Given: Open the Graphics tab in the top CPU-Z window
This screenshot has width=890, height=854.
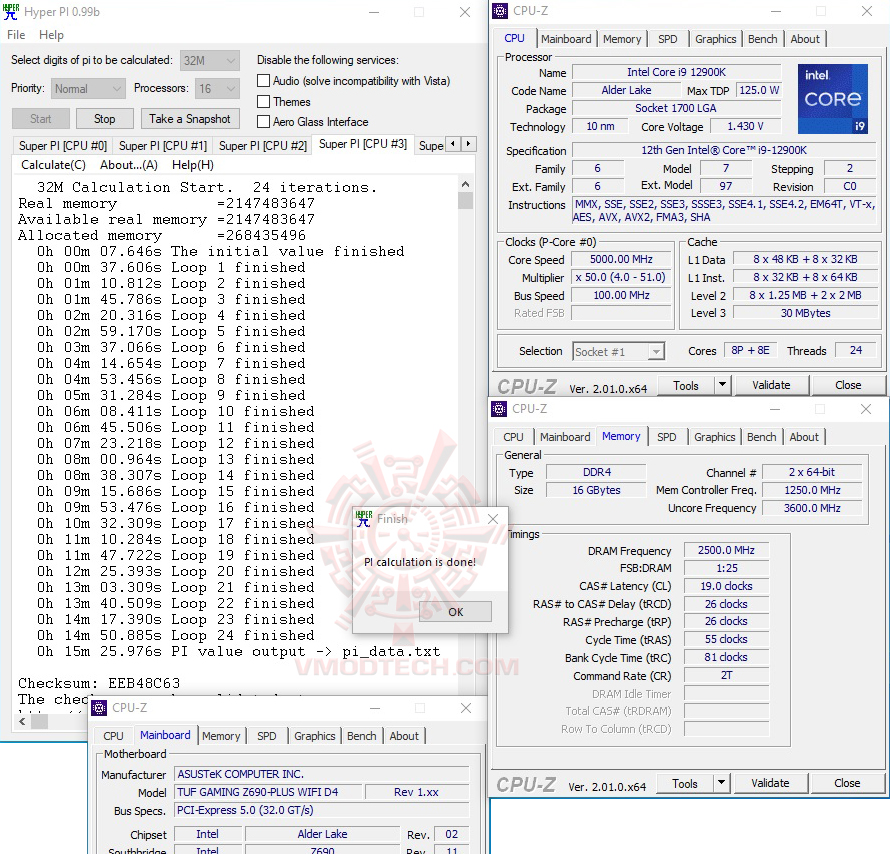Looking at the screenshot, I should point(715,39).
